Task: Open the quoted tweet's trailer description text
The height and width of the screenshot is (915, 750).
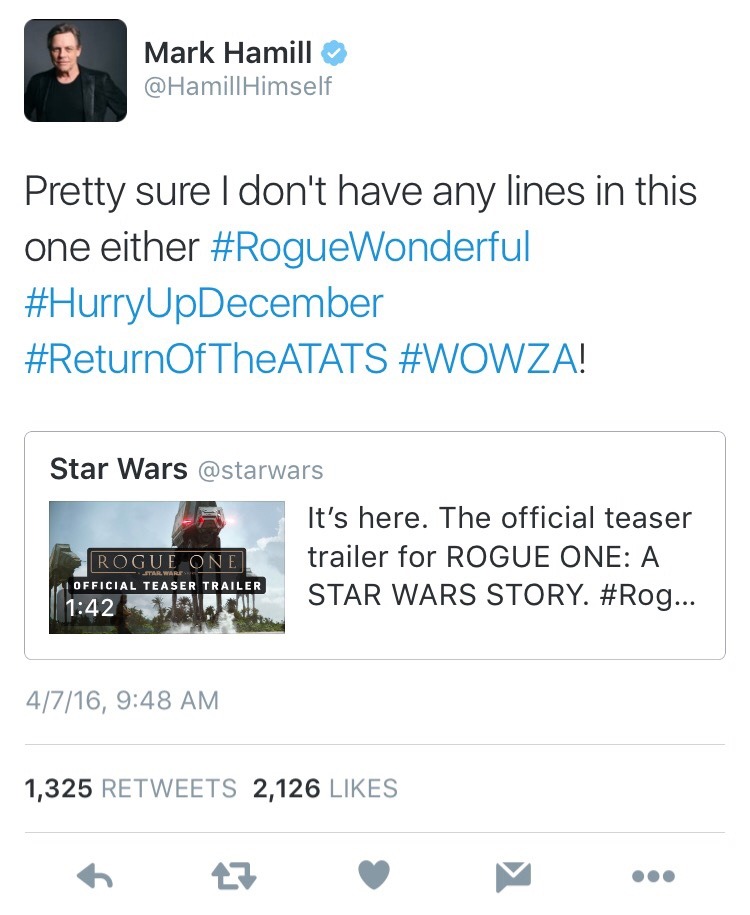Action: coord(499,556)
